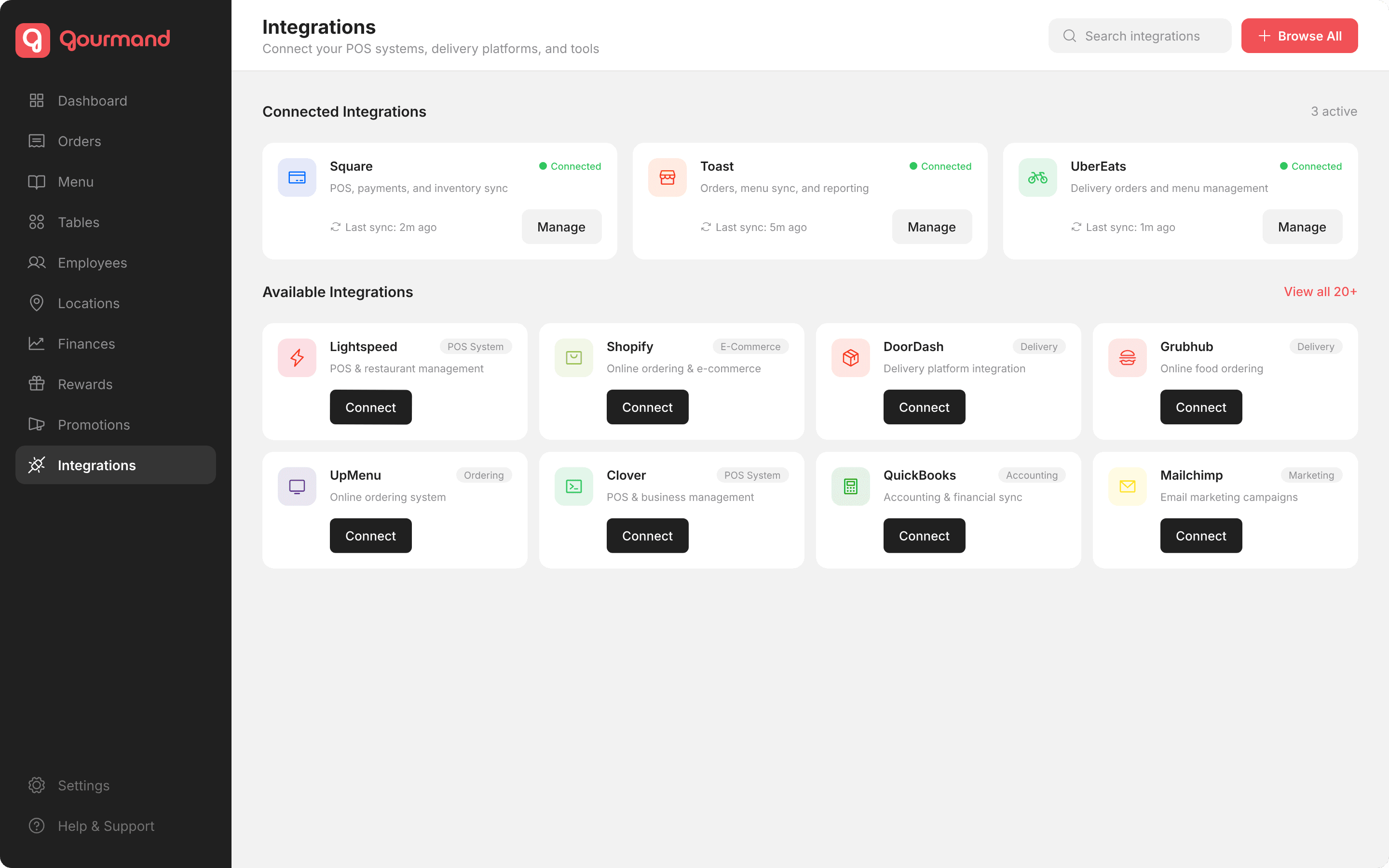1389x868 pixels.
Task: Click the Mailchimp envelope icon
Action: [x=1127, y=486]
